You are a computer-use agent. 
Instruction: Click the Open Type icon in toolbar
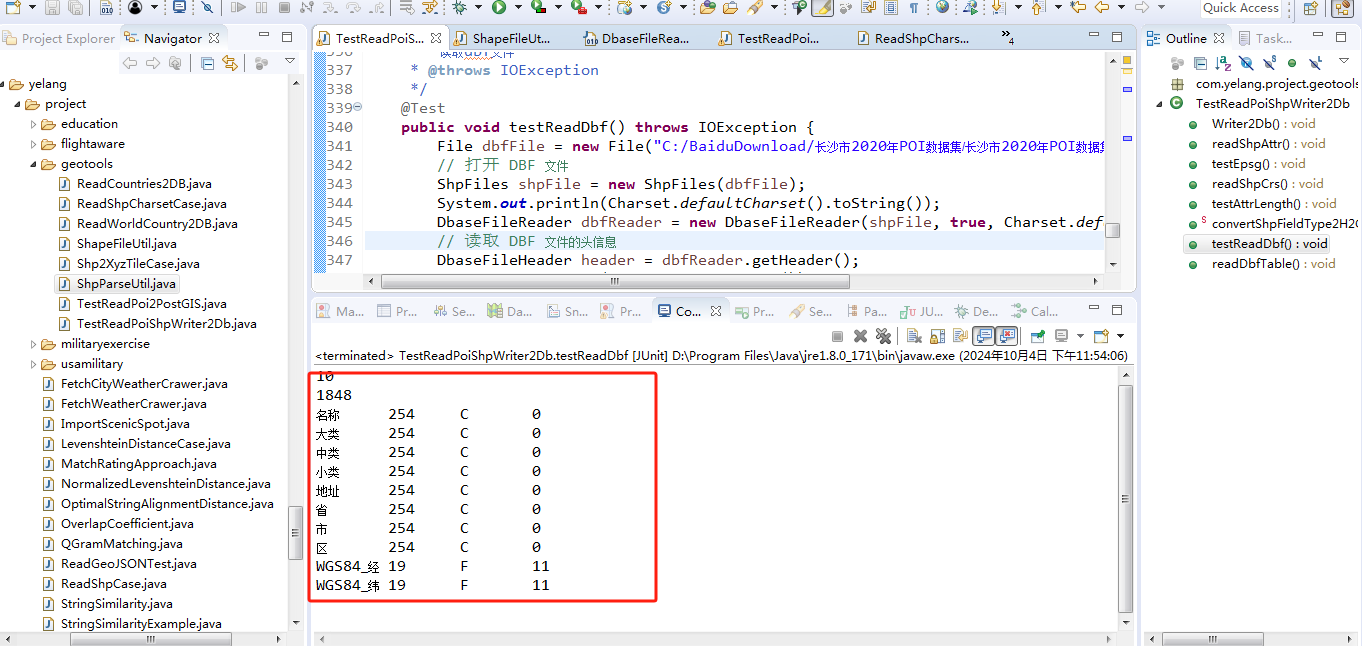[707, 7]
